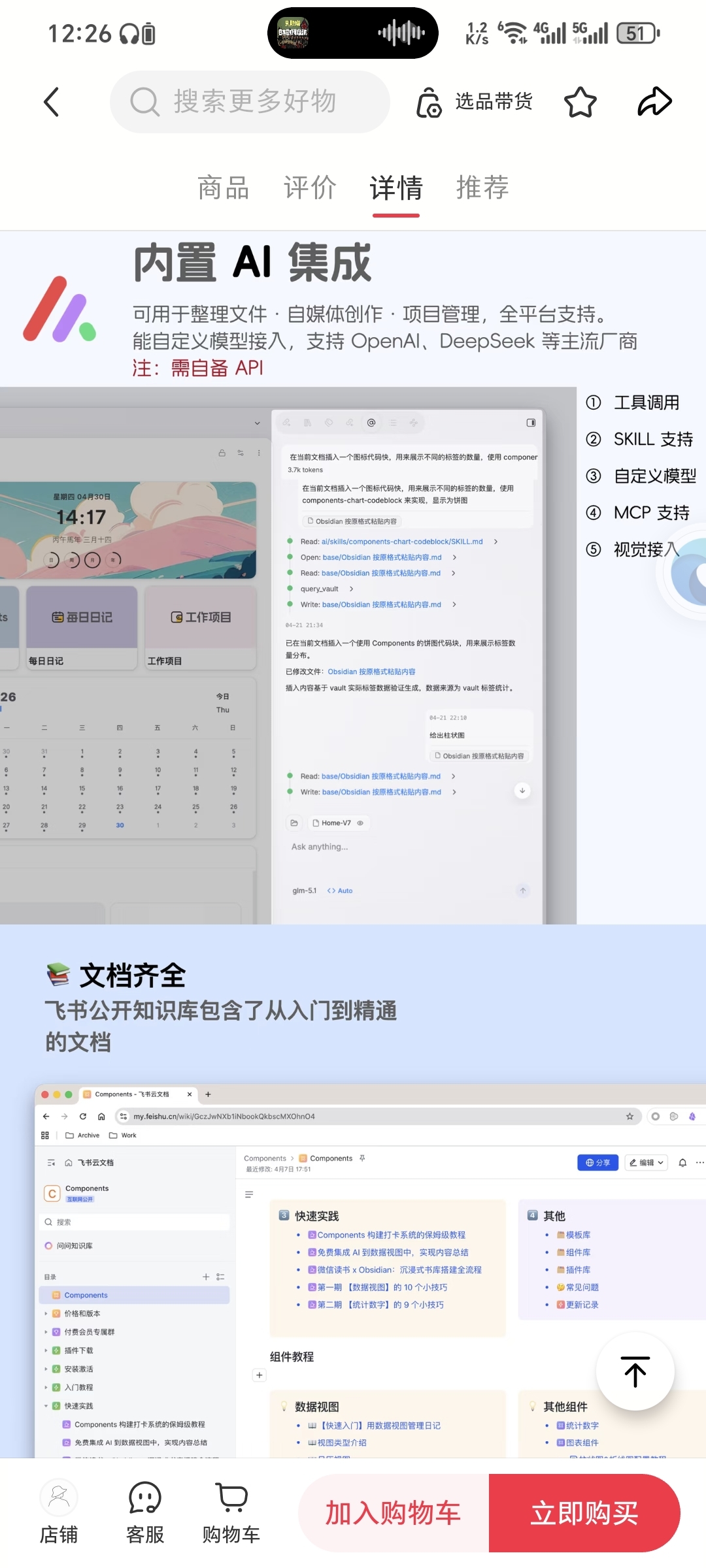Expand 价格和版本 in Feishu directory
Viewport: 706px width, 1568px height.
(x=46, y=1313)
